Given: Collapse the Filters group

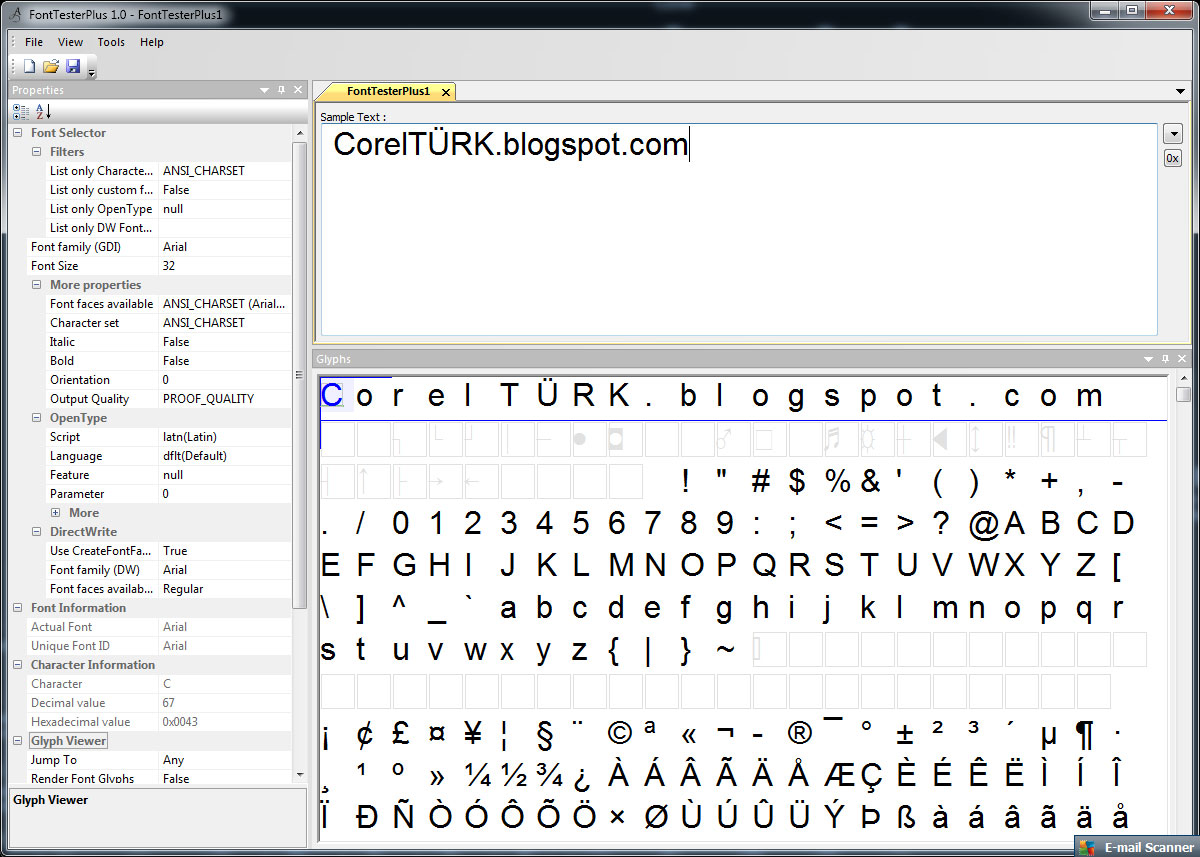Looking at the screenshot, I should [37, 152].
